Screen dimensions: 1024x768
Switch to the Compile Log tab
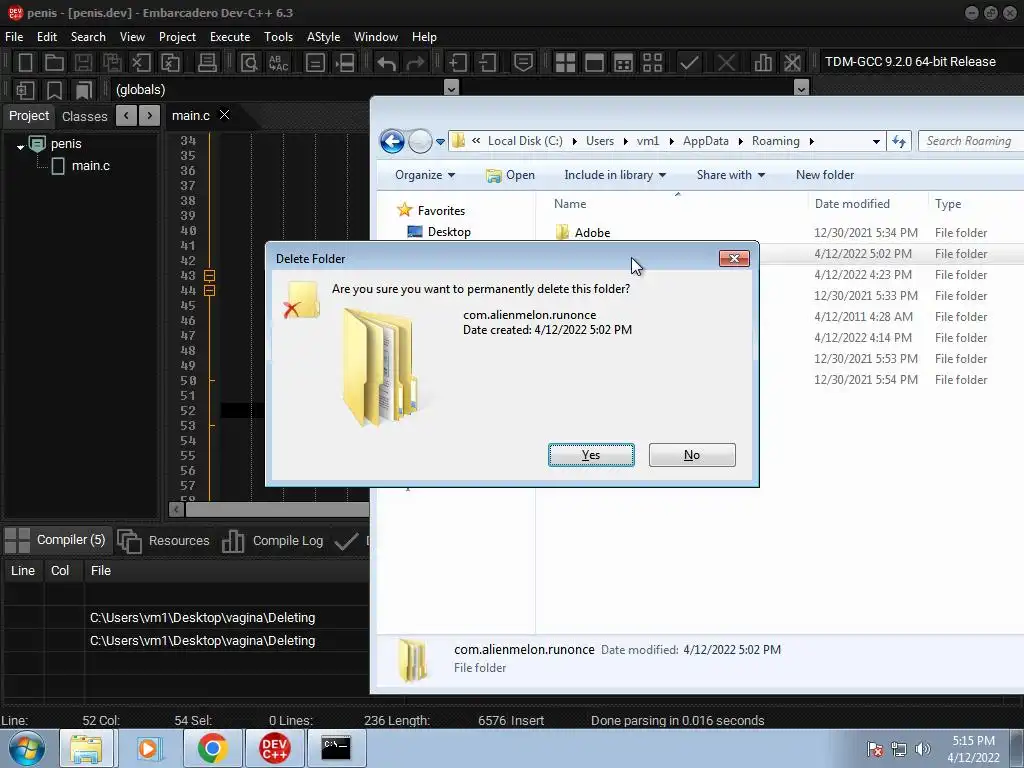(x=273, y=541)
